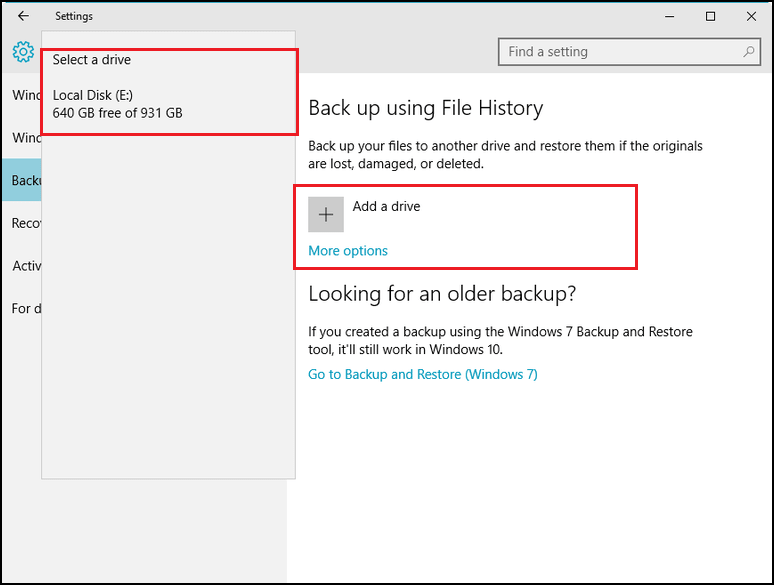Open the Recovery section in the sidebar
Screen dimensions: 774x585
tap(24, 223)
